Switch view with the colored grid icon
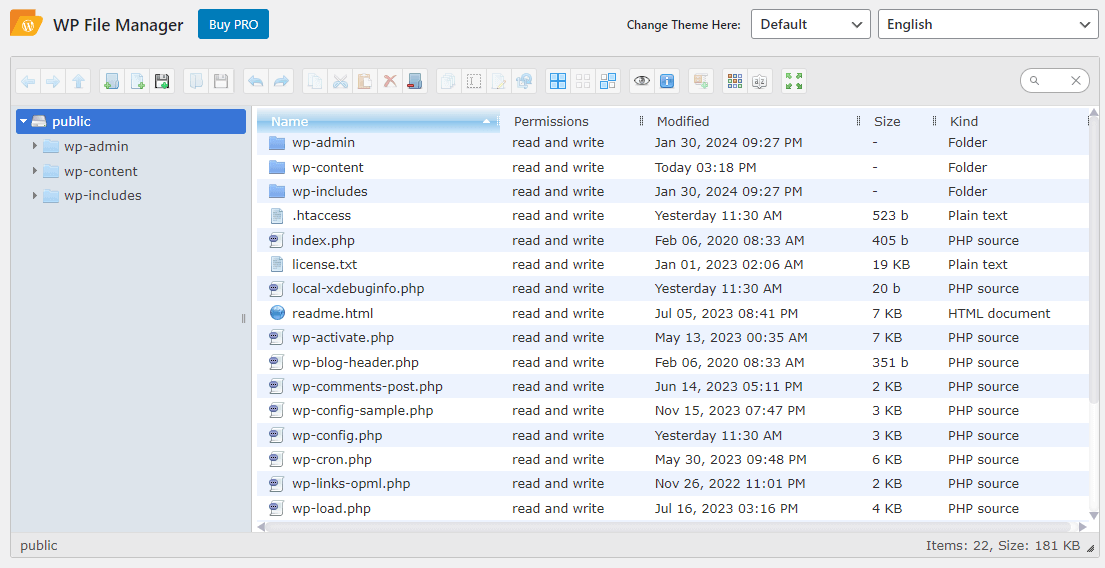 pyautogui.click(x=735, y=82)
